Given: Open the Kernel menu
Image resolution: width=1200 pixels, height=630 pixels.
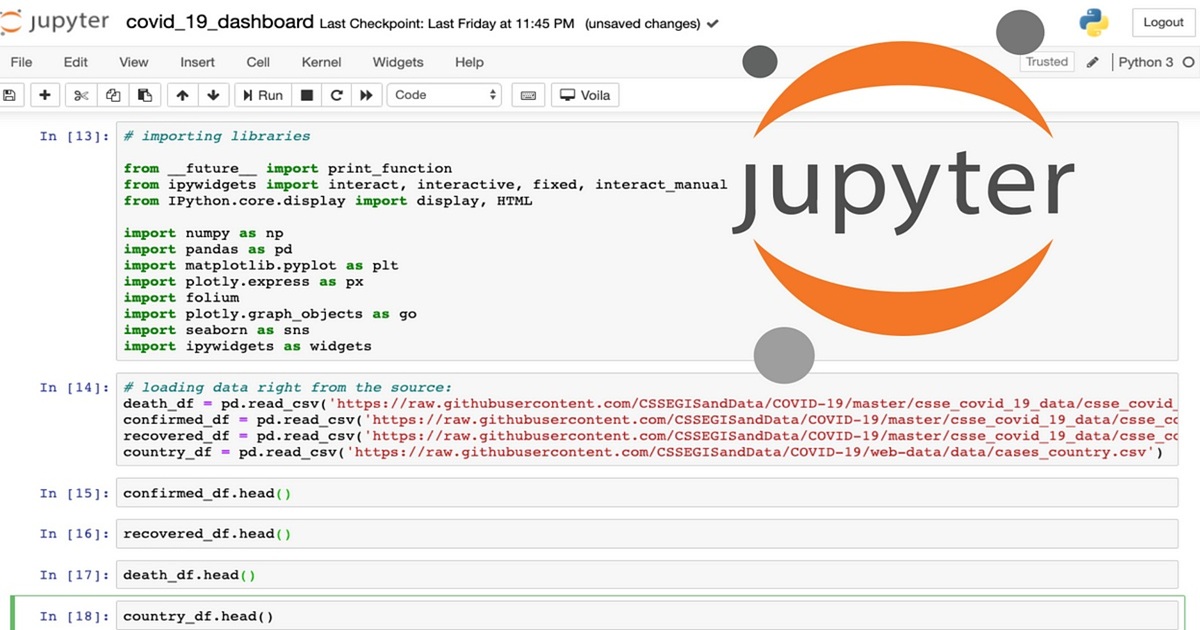Looking at the screenshot, I should coord(321,62).
